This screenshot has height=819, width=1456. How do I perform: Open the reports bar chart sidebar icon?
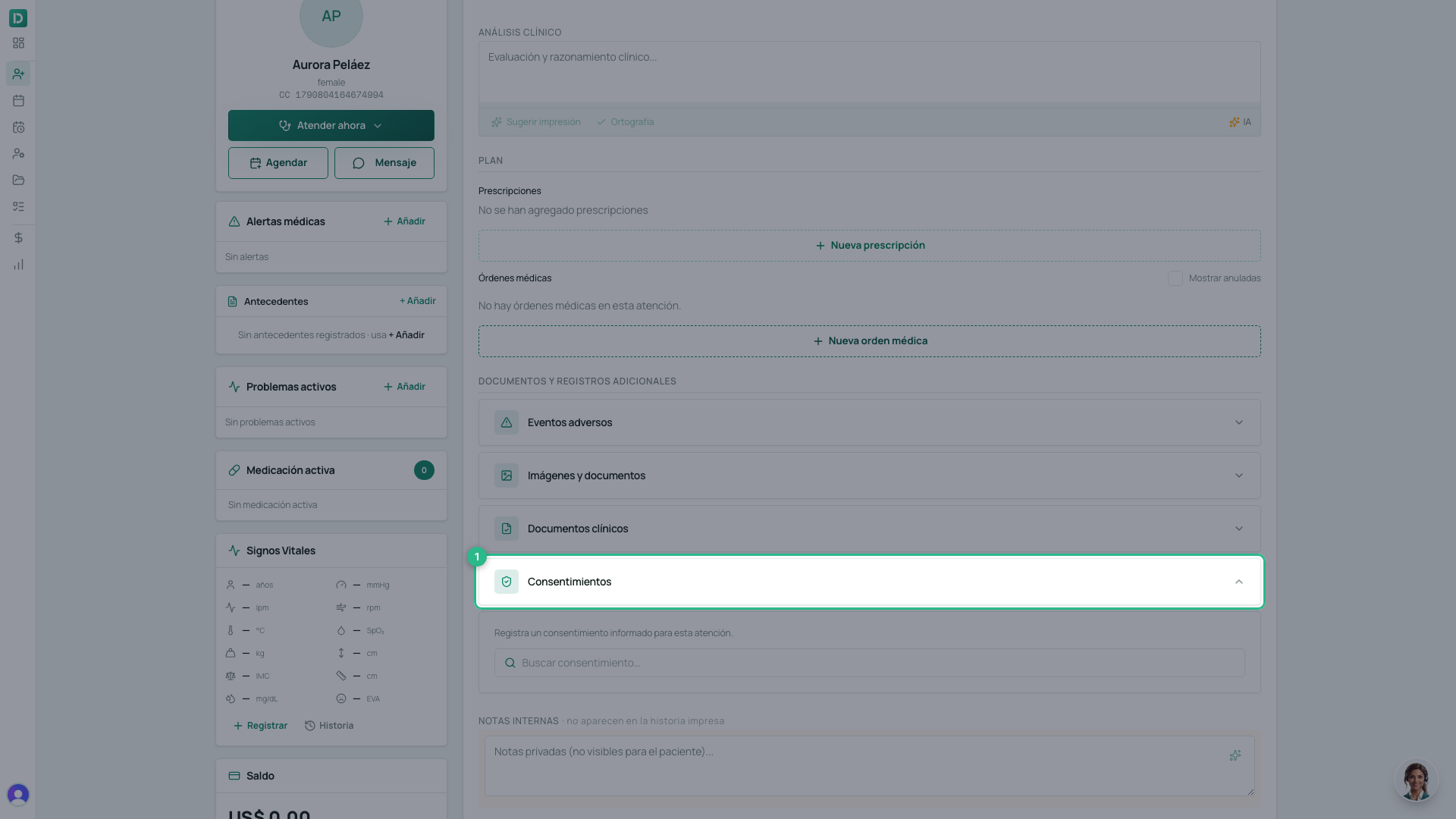click(18, 265)
